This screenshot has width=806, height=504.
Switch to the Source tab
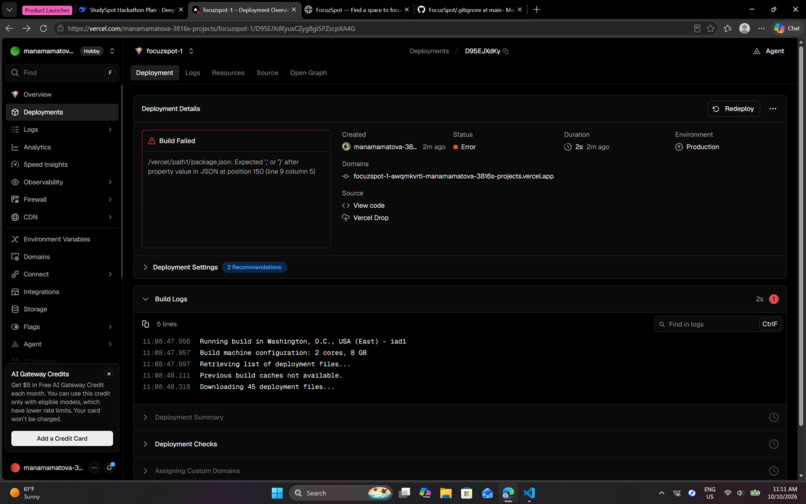pos(267,73)
